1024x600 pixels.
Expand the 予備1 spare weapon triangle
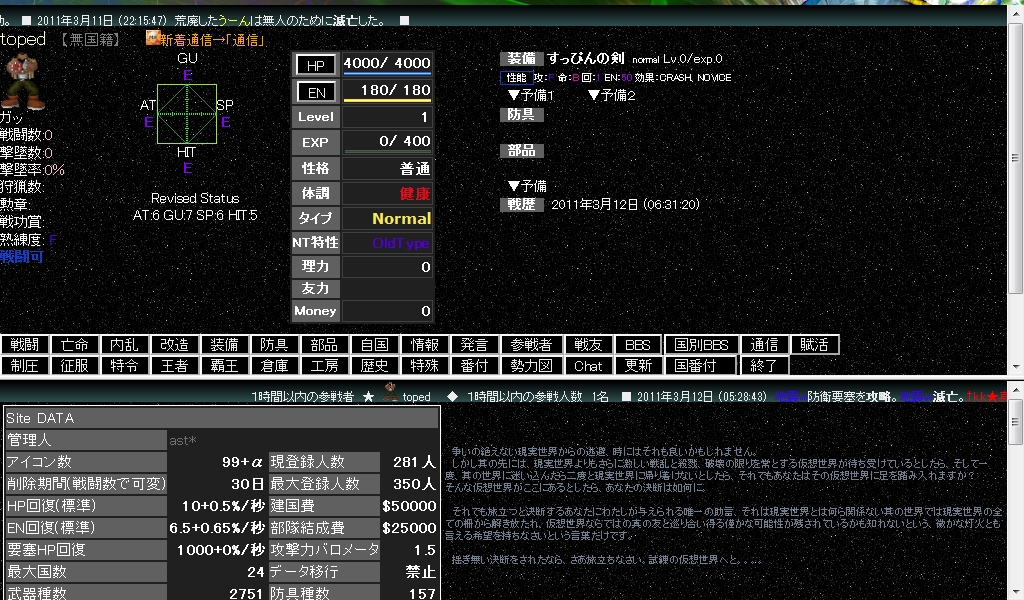514,95
